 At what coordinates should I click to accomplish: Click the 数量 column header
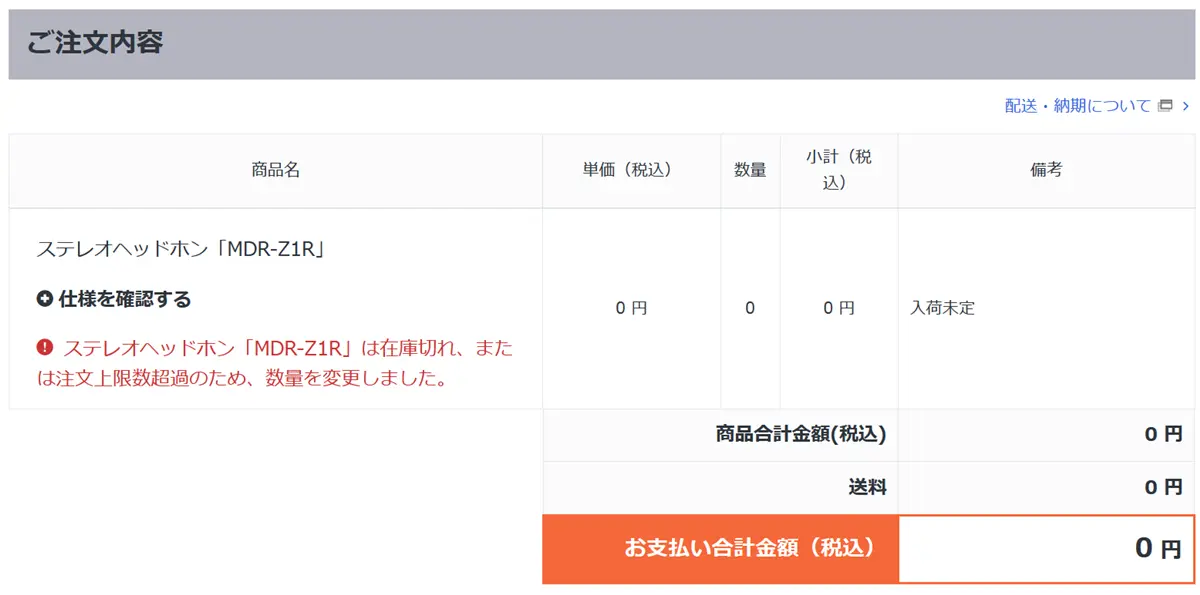pyautogui.click(x=750, y=170)
